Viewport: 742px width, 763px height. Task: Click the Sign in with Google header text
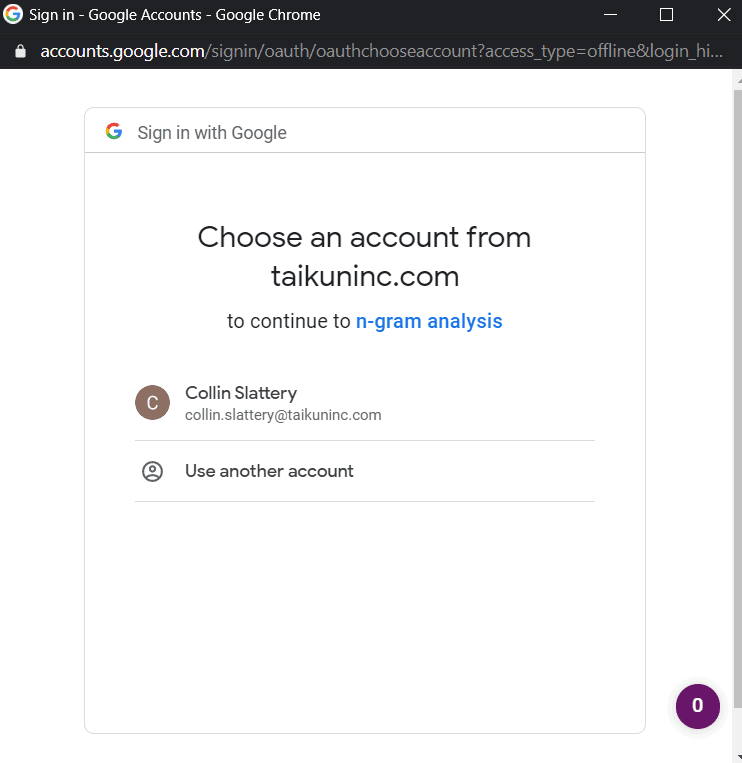[212, 132]
